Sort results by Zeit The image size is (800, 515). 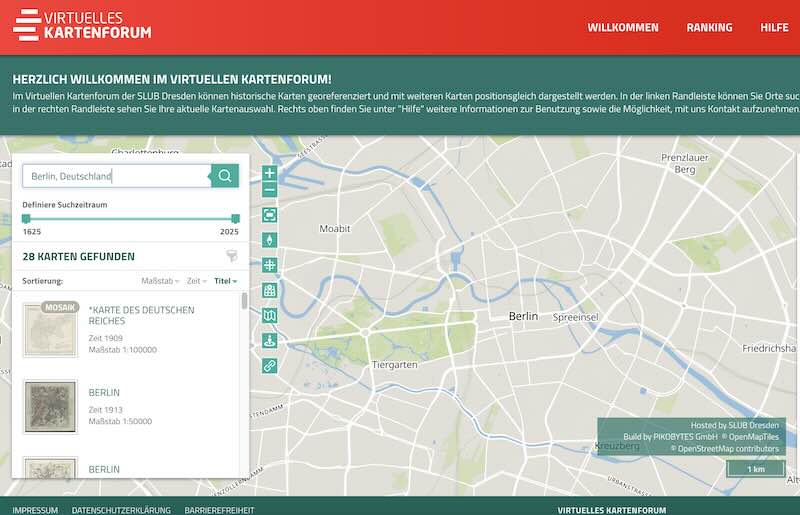tap(196, 281)
